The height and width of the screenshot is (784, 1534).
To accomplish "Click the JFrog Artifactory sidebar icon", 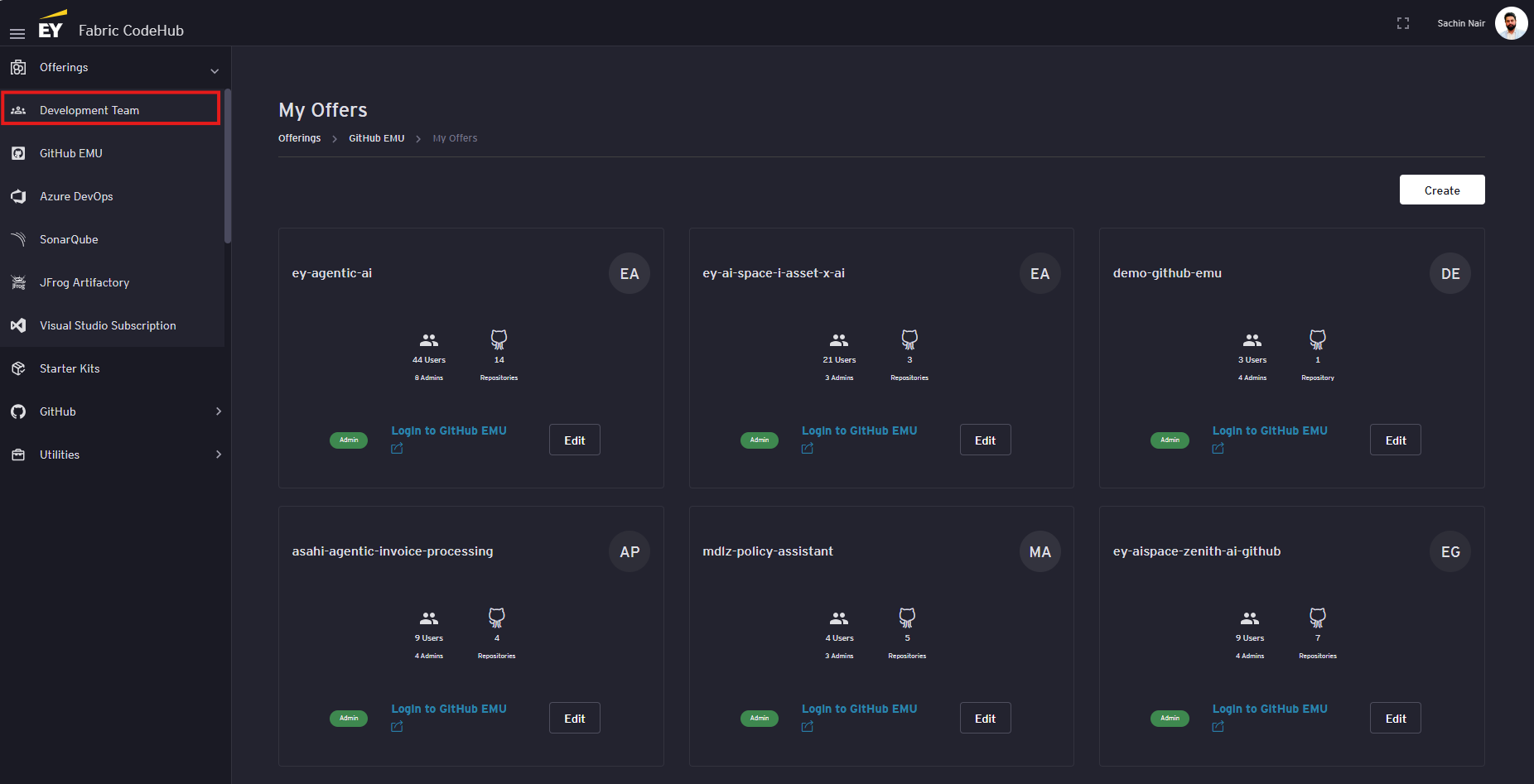I will tap(18, 282).
